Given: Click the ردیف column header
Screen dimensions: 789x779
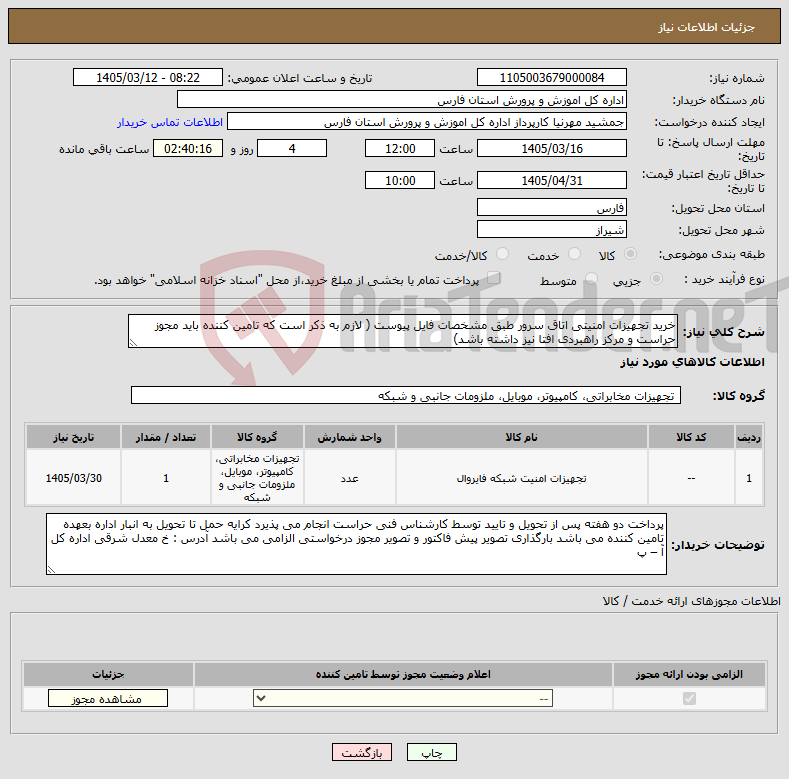Looking at the screenshot, I should [x=749, y=437].
